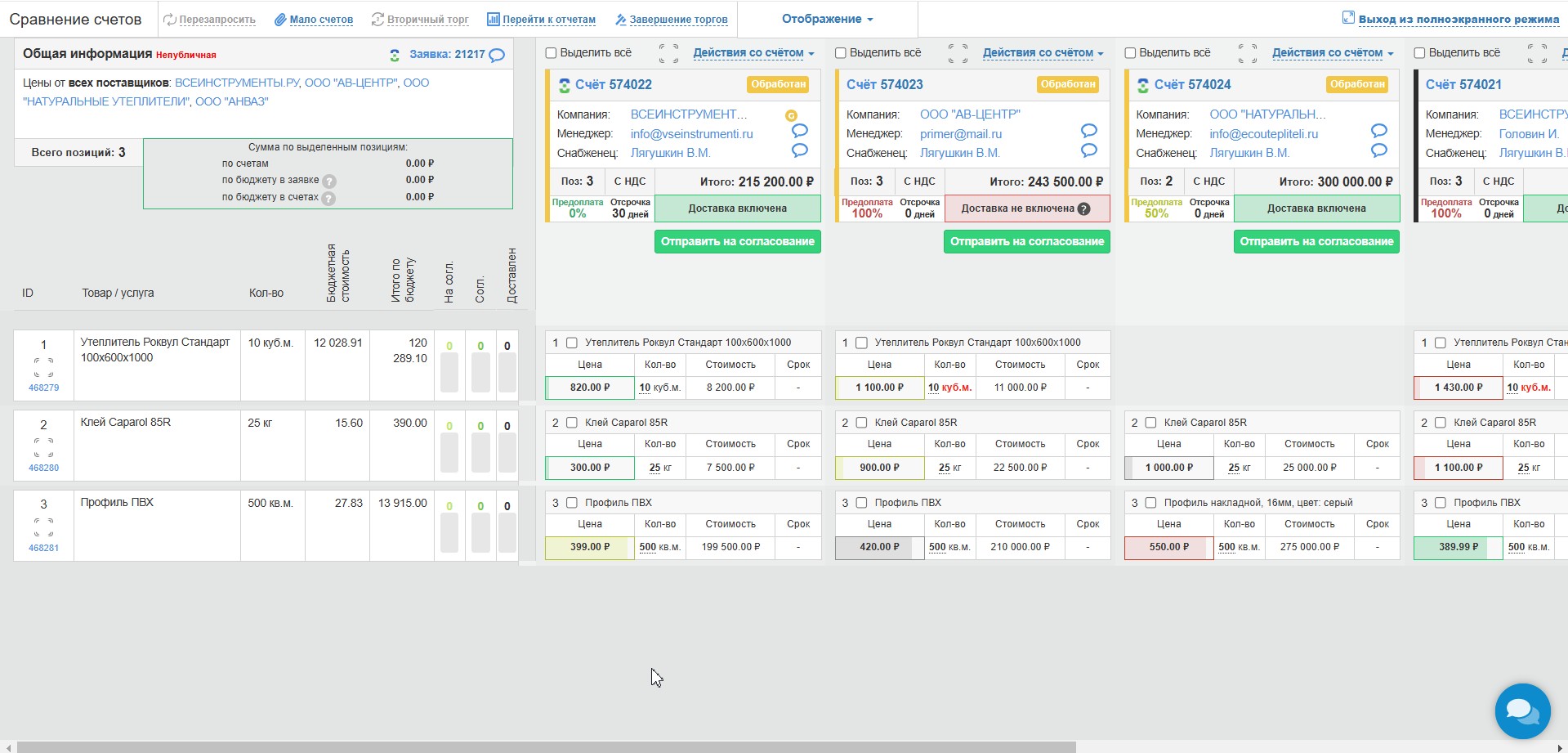Click the refresh icon beside Счёт 574022
This screenshot has width=1568, height=753.
pos(564,85)
